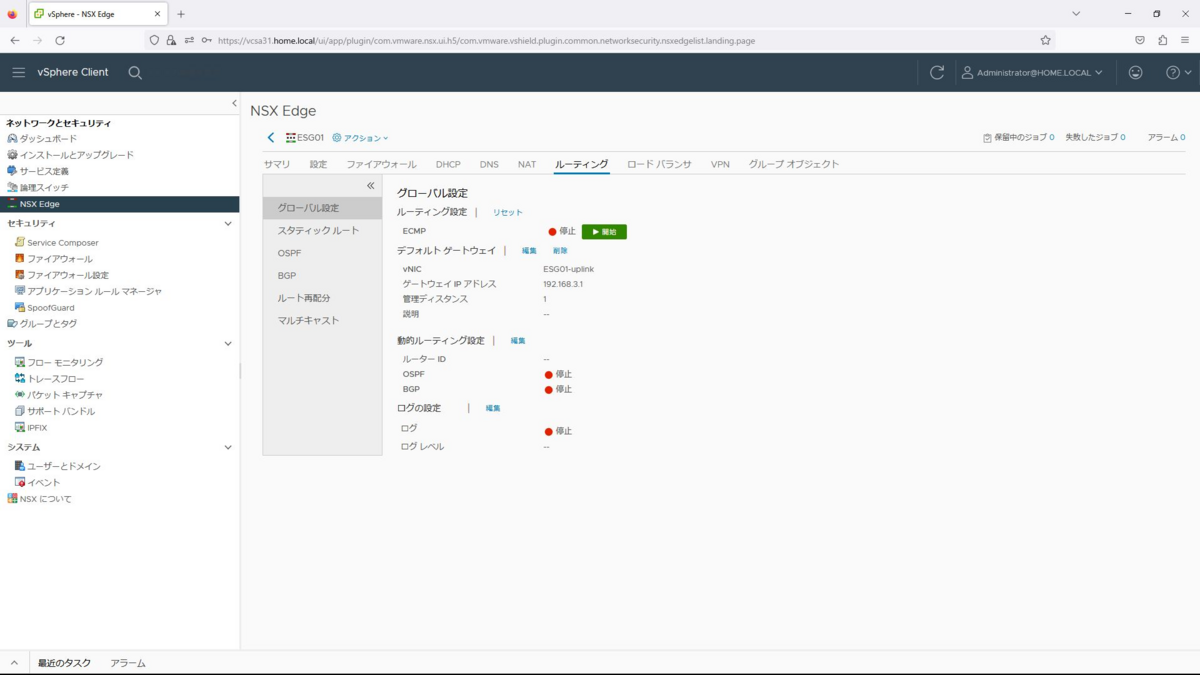
Task: Edit the default gateway via 編集 link
Action: (529, 251)
